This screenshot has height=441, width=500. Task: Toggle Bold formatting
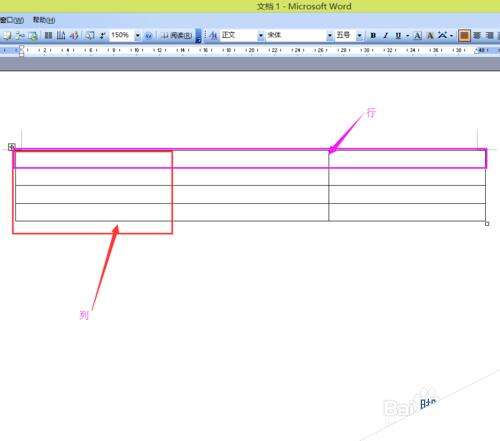tap(373, 35)
